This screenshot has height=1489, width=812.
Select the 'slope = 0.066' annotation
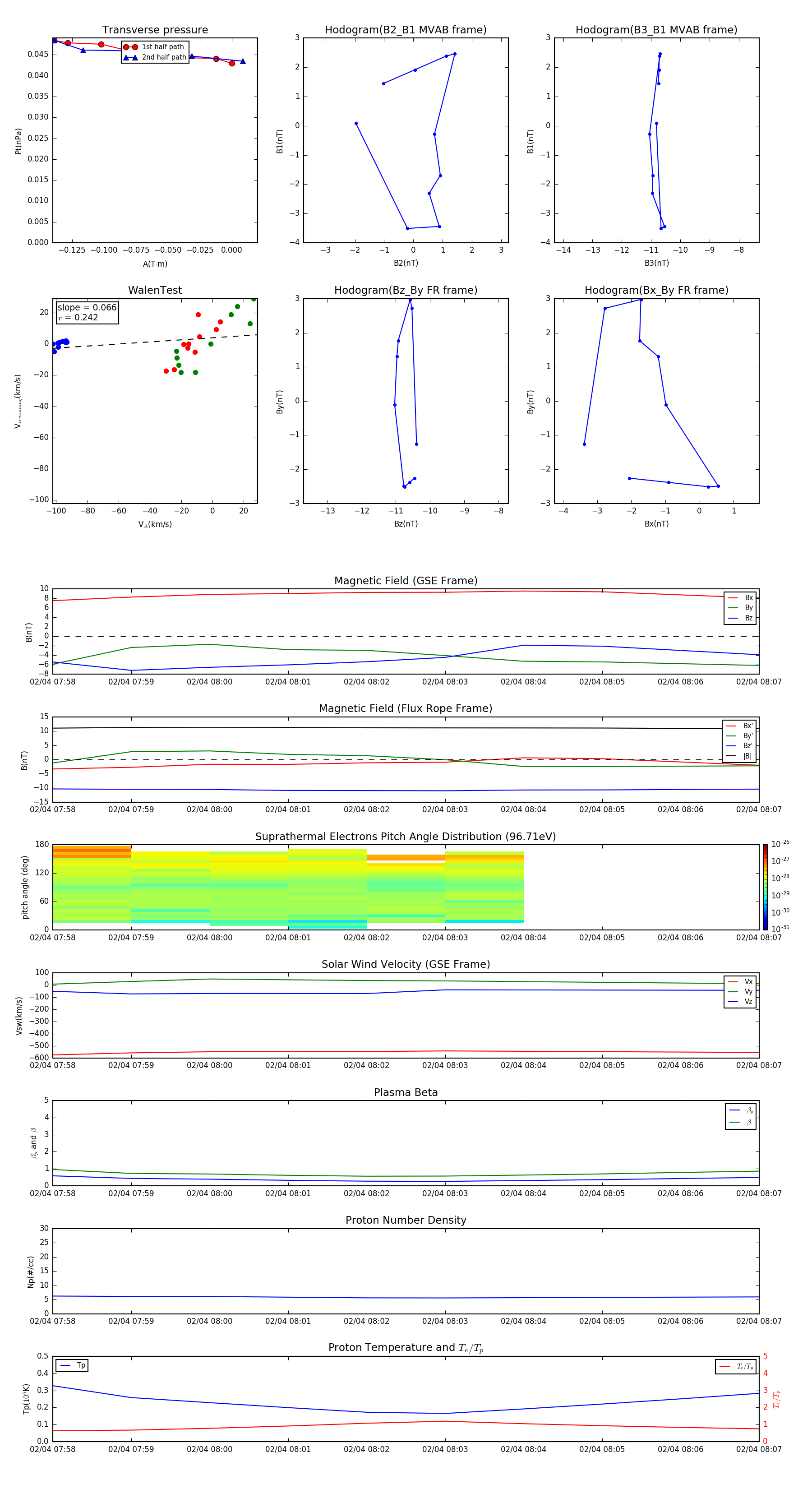[87, 308]
